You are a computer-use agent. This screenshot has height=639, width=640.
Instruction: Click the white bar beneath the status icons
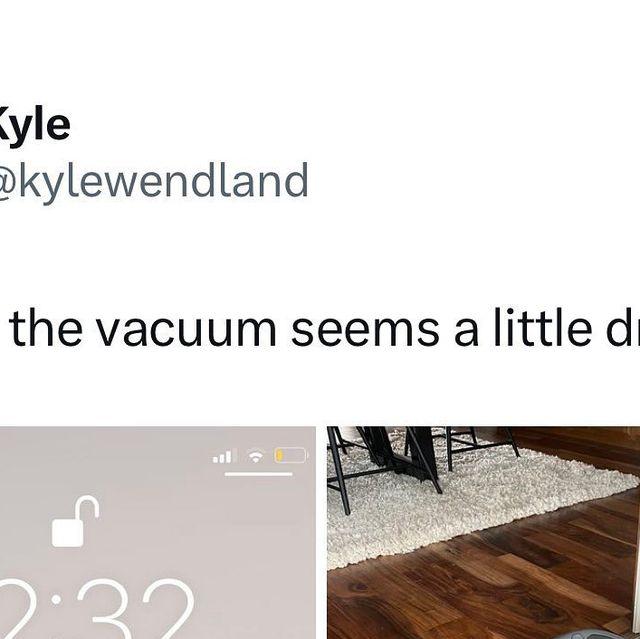pos(258,474)
